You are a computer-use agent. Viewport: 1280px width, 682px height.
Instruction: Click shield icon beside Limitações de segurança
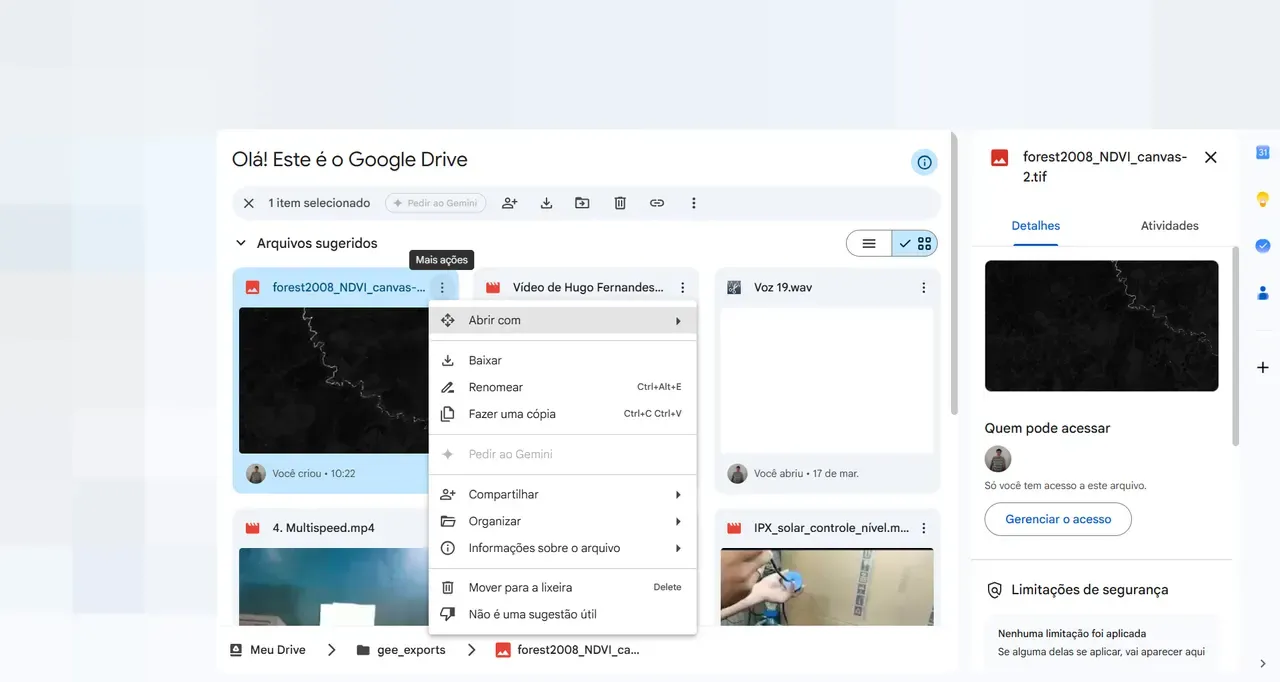(x=994, y=590)
